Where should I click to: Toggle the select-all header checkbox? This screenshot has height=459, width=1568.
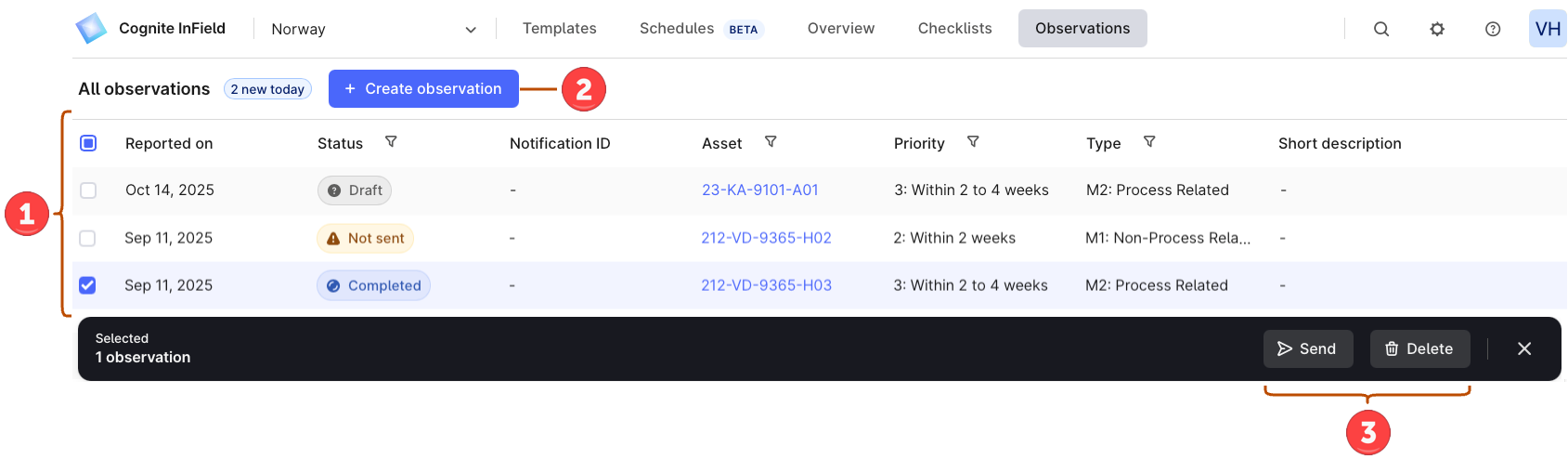click(x=88, y=143)
